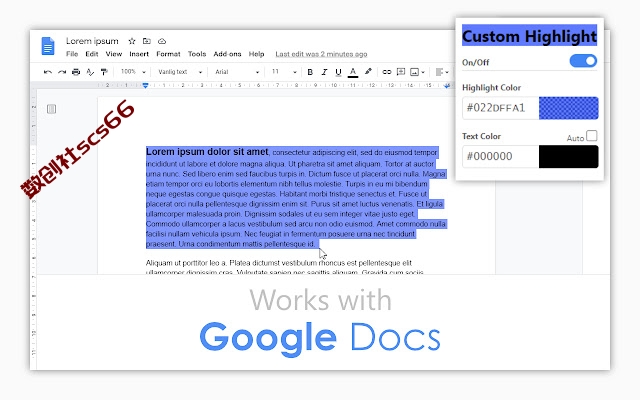Toggle underline formatting
Image resolution: width=640 pixels, height=400 pixels.
tap(338, 73)
